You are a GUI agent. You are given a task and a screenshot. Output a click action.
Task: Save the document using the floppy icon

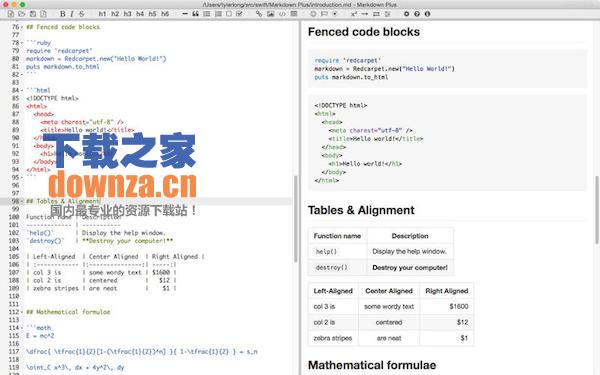point(33,14)
